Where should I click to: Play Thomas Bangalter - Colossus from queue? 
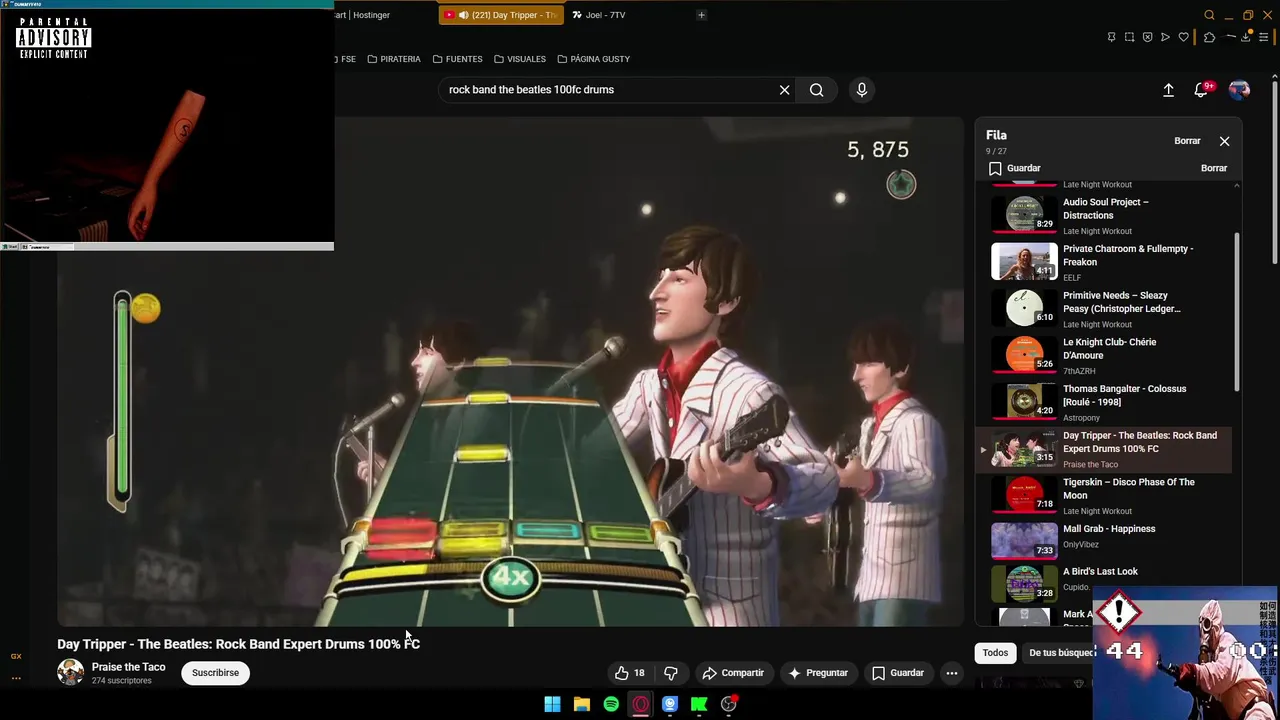pos(1105,402)
